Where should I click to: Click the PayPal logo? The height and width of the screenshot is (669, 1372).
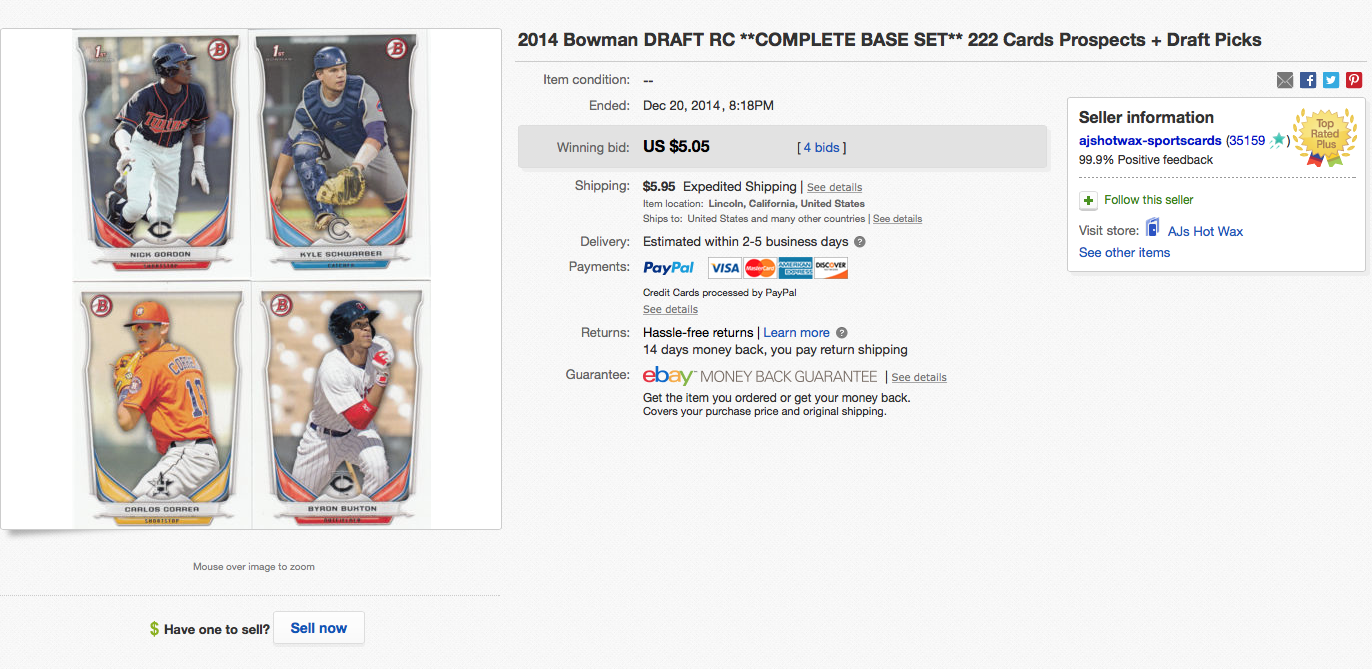(669, 268)
